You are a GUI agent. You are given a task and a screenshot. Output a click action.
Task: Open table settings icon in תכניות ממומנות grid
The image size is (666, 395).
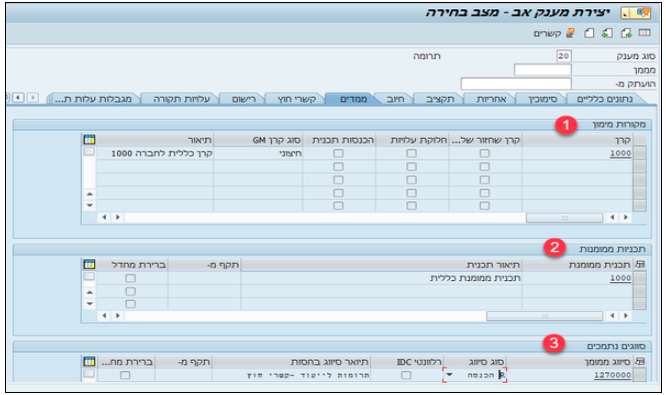[89, 264]
